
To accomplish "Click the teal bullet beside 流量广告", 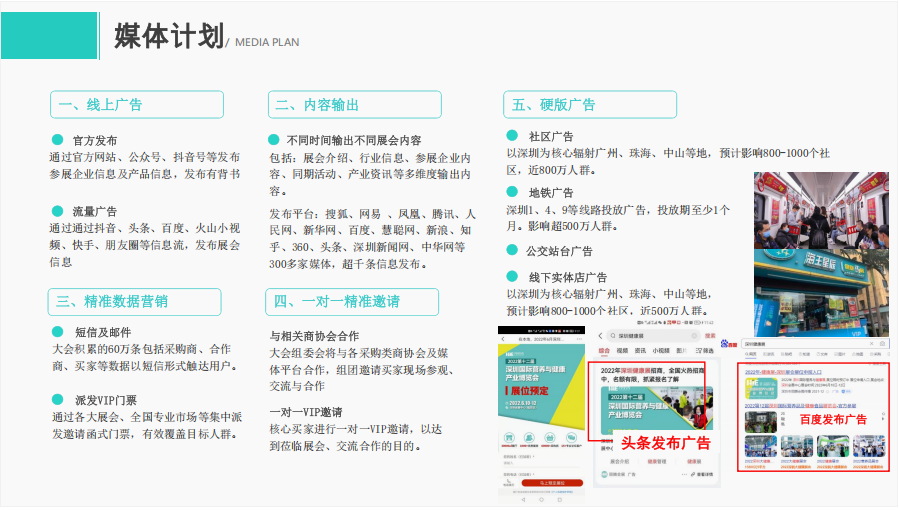I will [57, 211].
